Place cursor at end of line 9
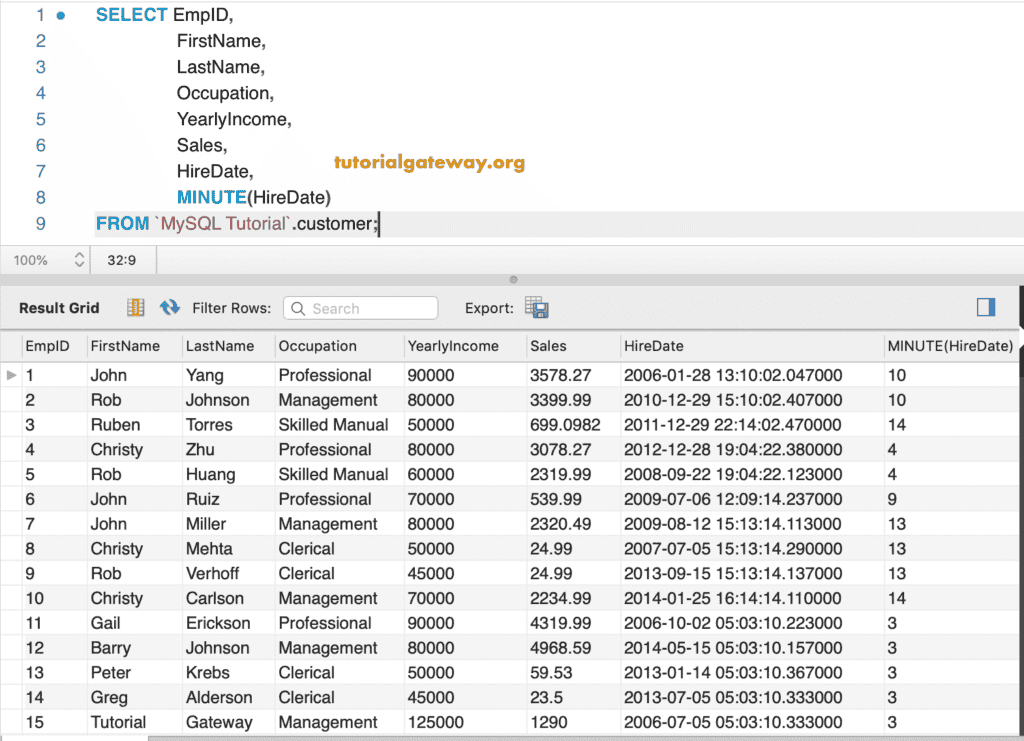The height and width of the screenshot is (741, 1024). tap(379, 224)
